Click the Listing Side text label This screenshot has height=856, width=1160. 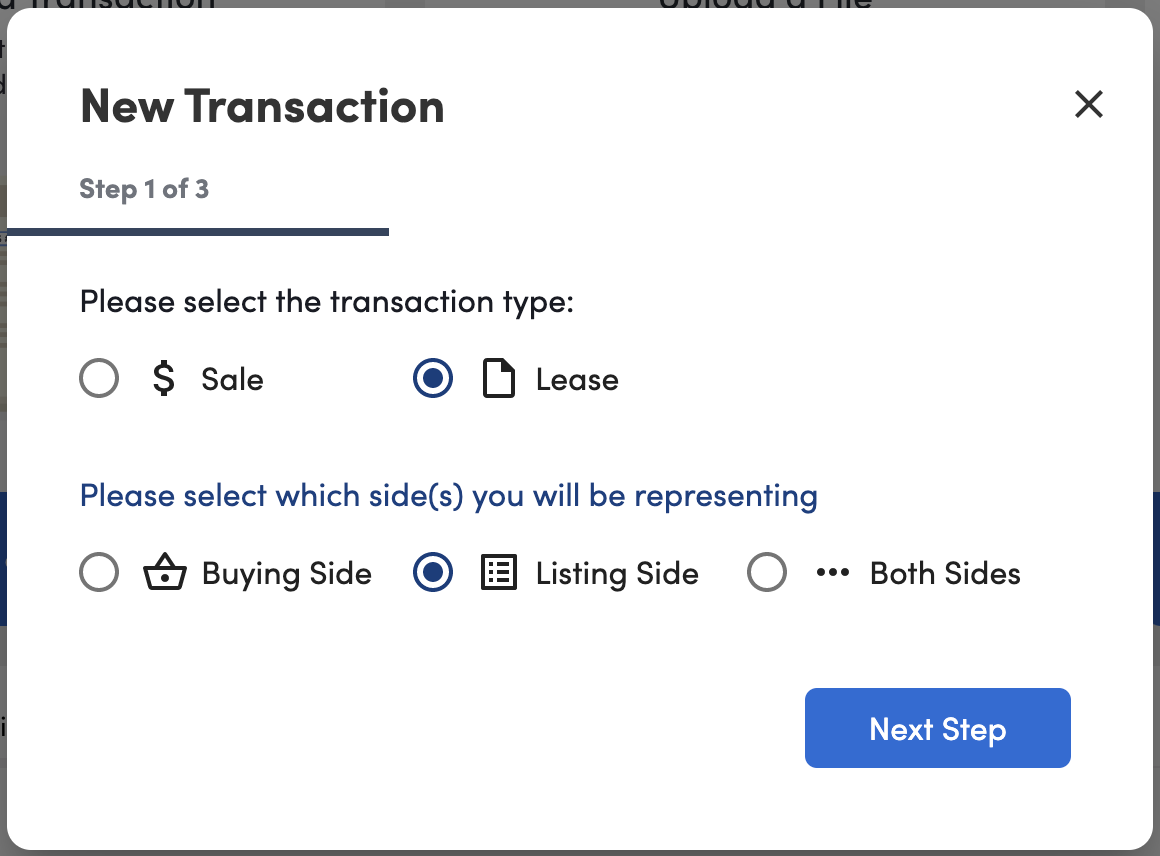[x=617, y=574]
